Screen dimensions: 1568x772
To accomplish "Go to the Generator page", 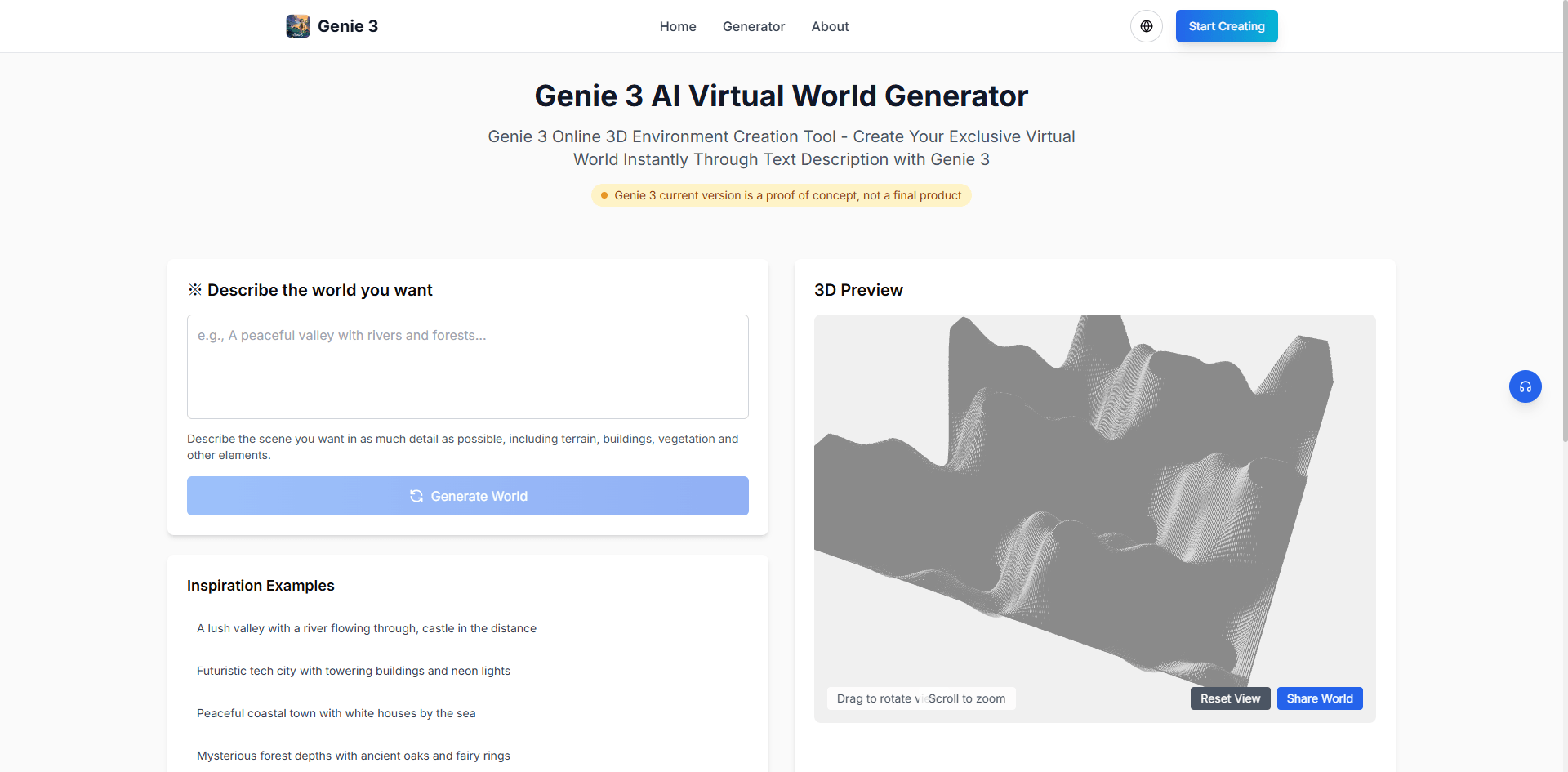I will point(753,26).
